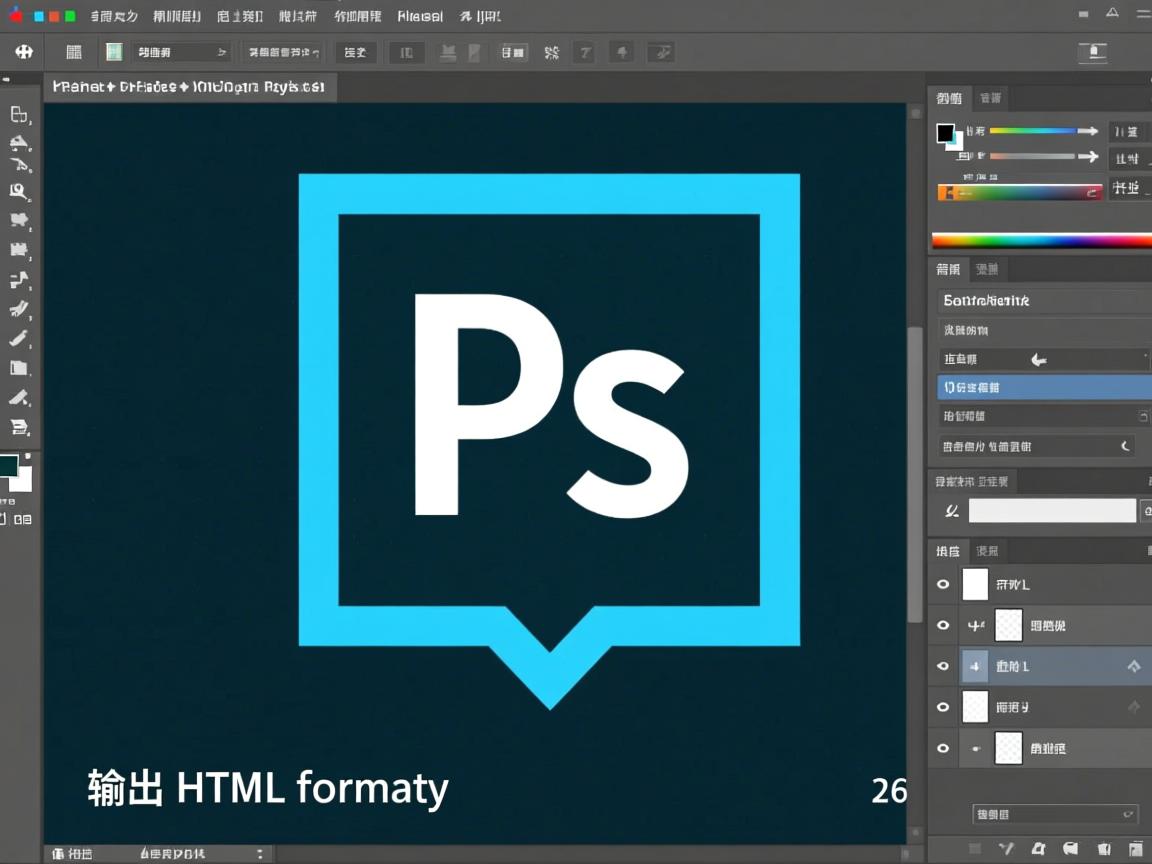The image size is (1152, 864).
Task: Open the second dropdown in the options bar
Action: pyautogui.click(x=284, y=52)
